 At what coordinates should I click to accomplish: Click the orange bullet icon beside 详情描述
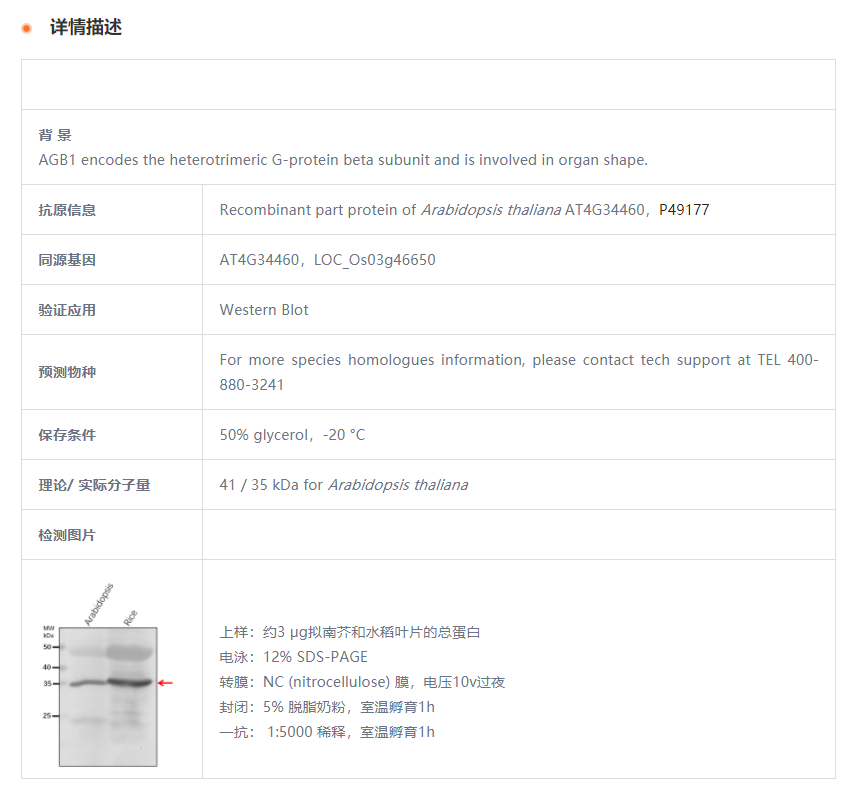[27, 28]
